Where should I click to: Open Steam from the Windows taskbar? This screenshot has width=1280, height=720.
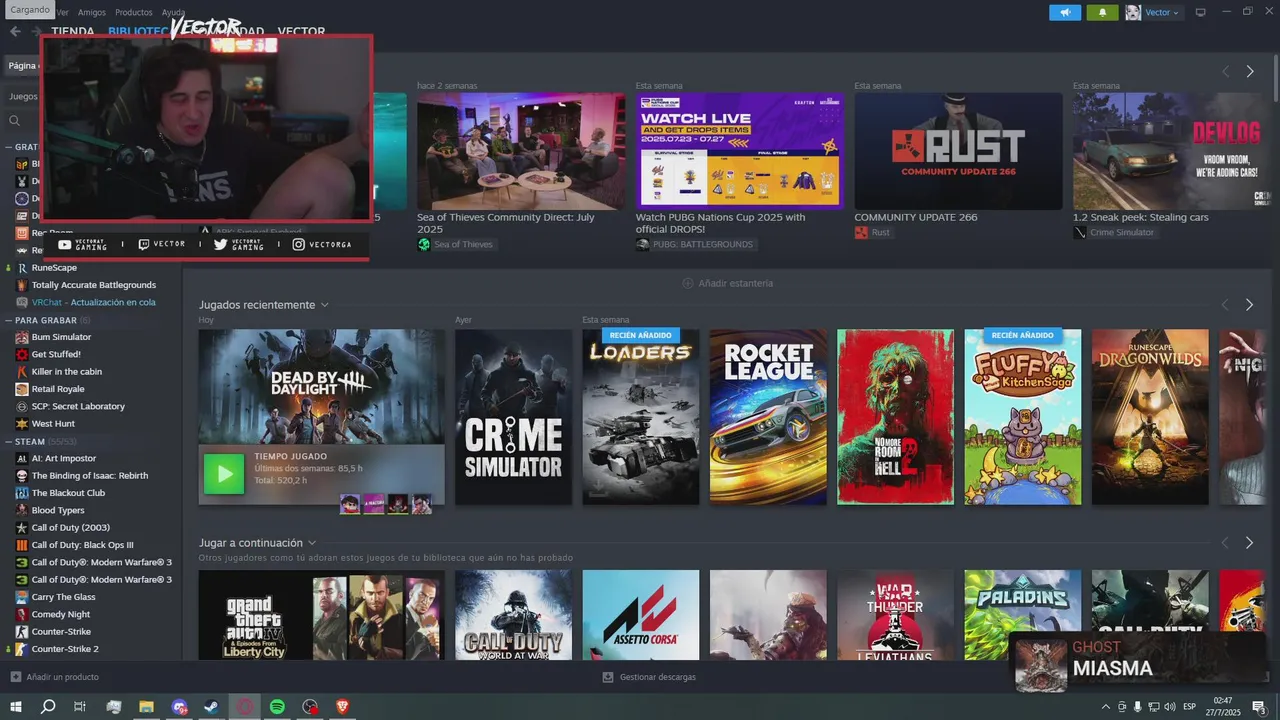pos(212,707)
